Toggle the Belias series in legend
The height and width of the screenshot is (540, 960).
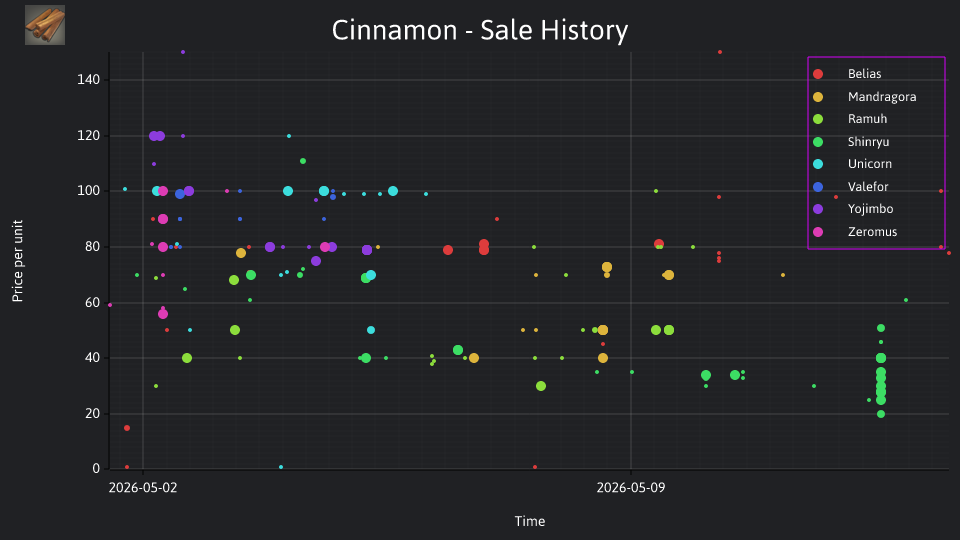pyautogui.click(x=864, y=74)
